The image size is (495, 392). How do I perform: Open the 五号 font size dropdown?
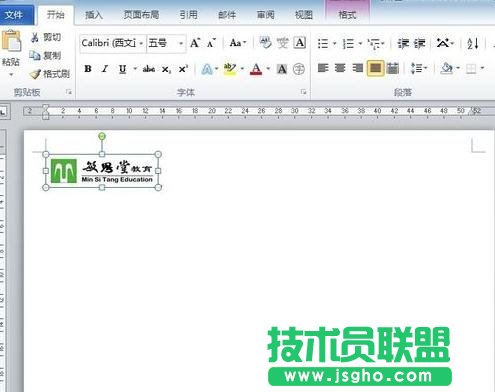[181, 43]
